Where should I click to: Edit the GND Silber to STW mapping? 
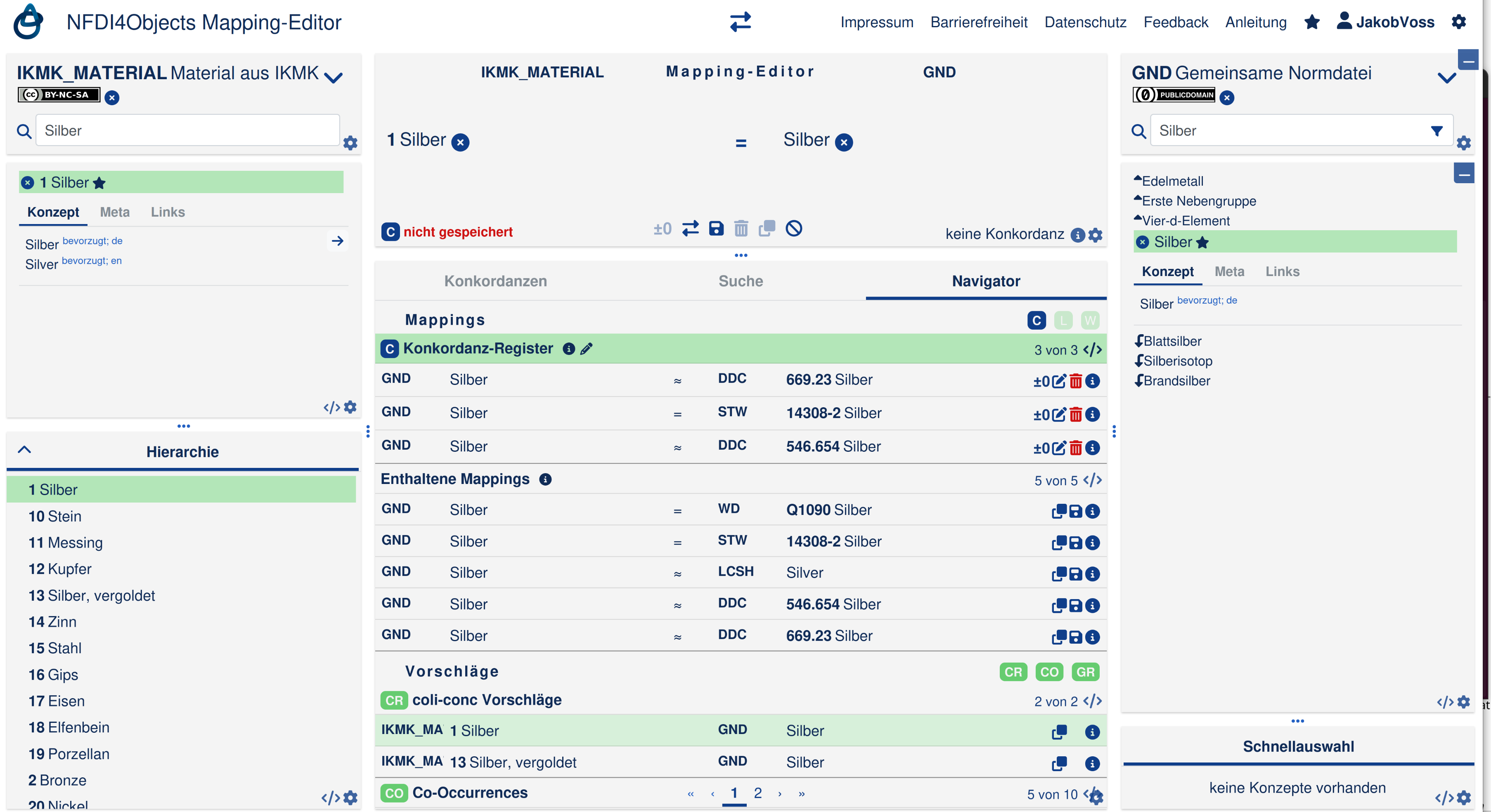click(1059, 415)
